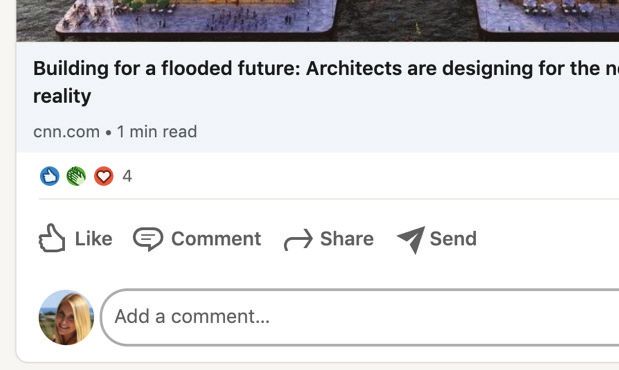Open the blonde woman profile avatar
The height and width of the screenshot is (370, 619).
(66, 317)
